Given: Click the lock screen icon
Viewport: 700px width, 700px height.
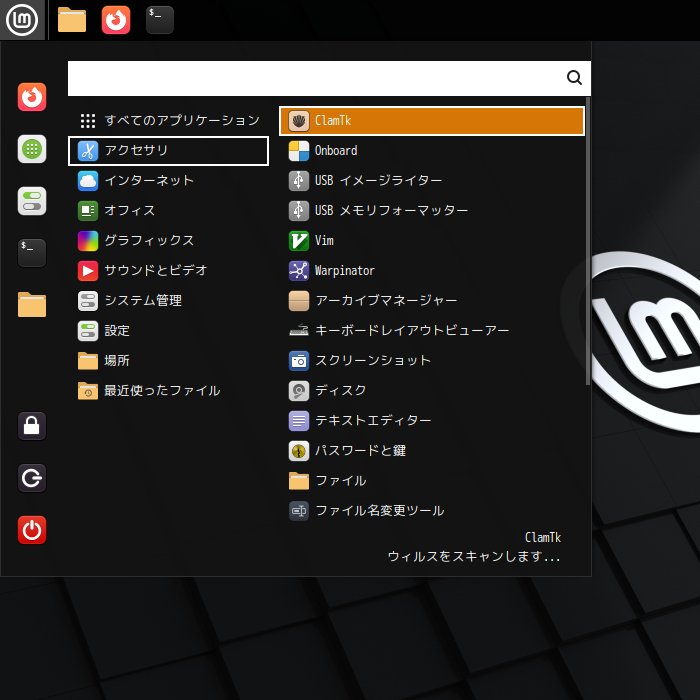Looking at the screenshot, I should pyautogui.click(x=32, y=426).
